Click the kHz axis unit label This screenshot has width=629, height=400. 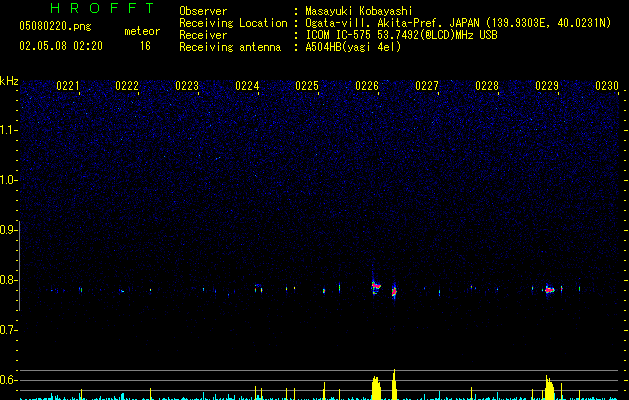click(9, 81)
